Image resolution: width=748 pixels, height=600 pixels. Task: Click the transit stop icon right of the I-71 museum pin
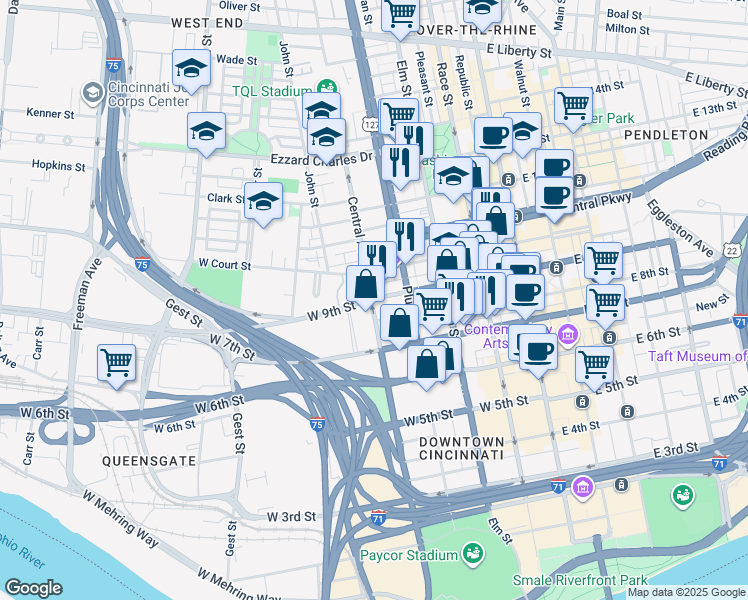click(x=621, y=485)
